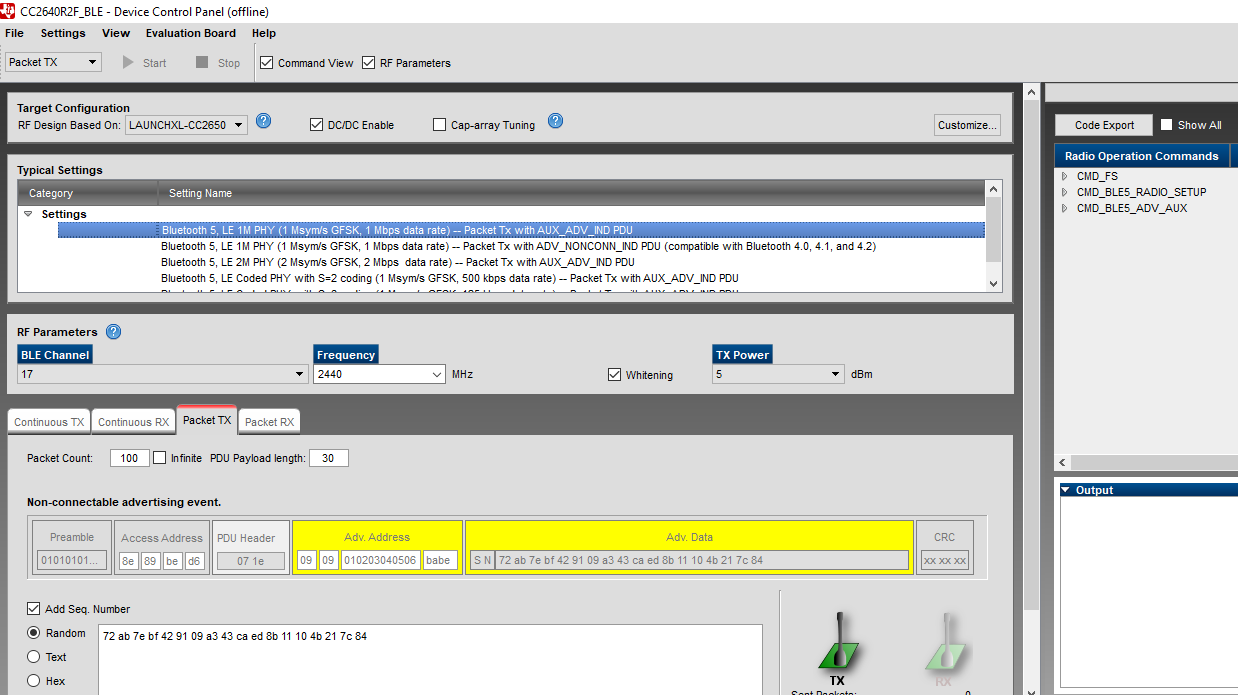Image resolution: width=1238 pixels, height=695 pixels.
Task: Click the commands panel horizontal scroll-left arrow
Action: click(1063, 463)
